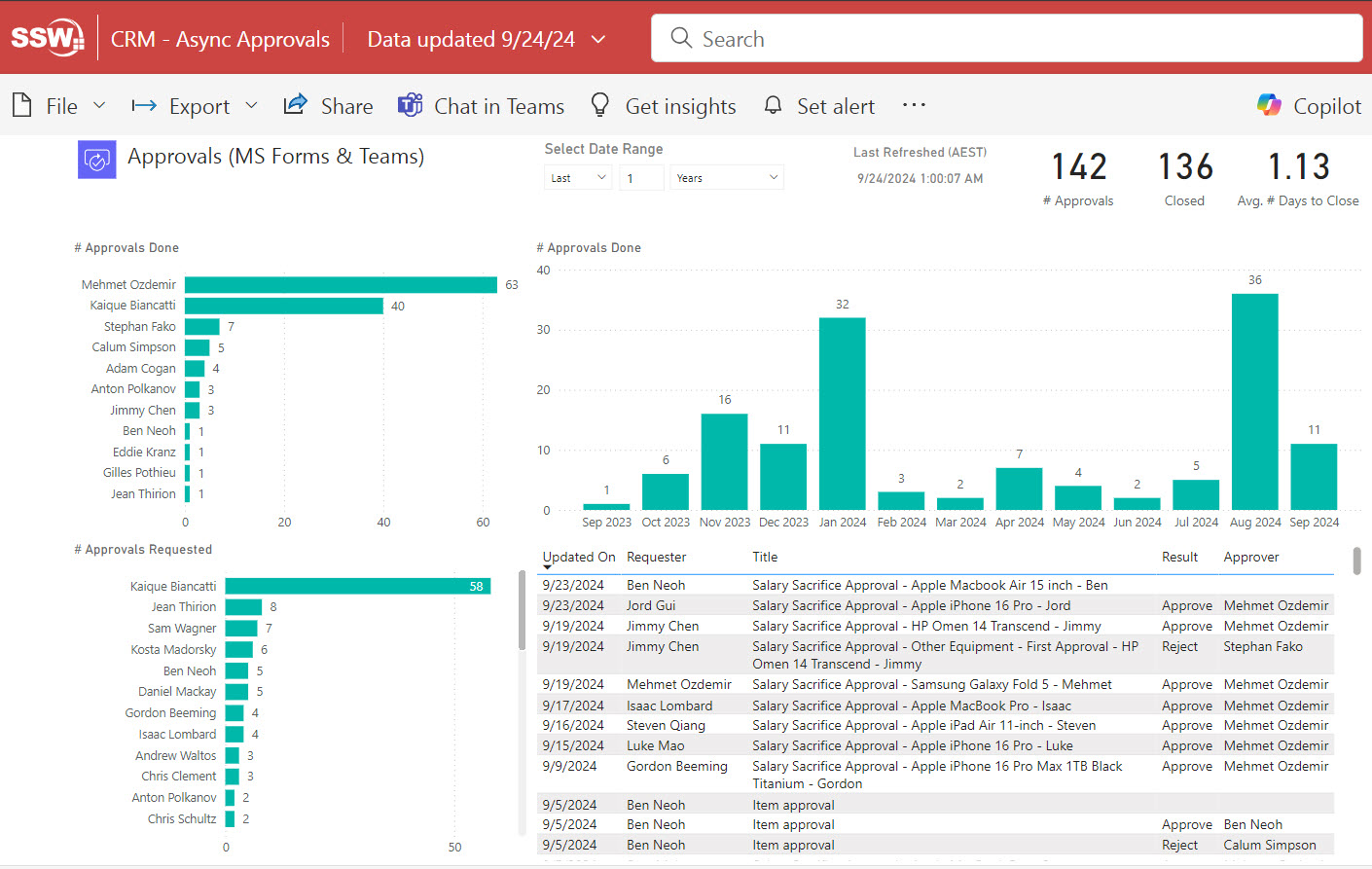Select the Aug 2024 bar in chart
The height and width of the screenshot is (869, 1372).
(x=1254, y=401)
